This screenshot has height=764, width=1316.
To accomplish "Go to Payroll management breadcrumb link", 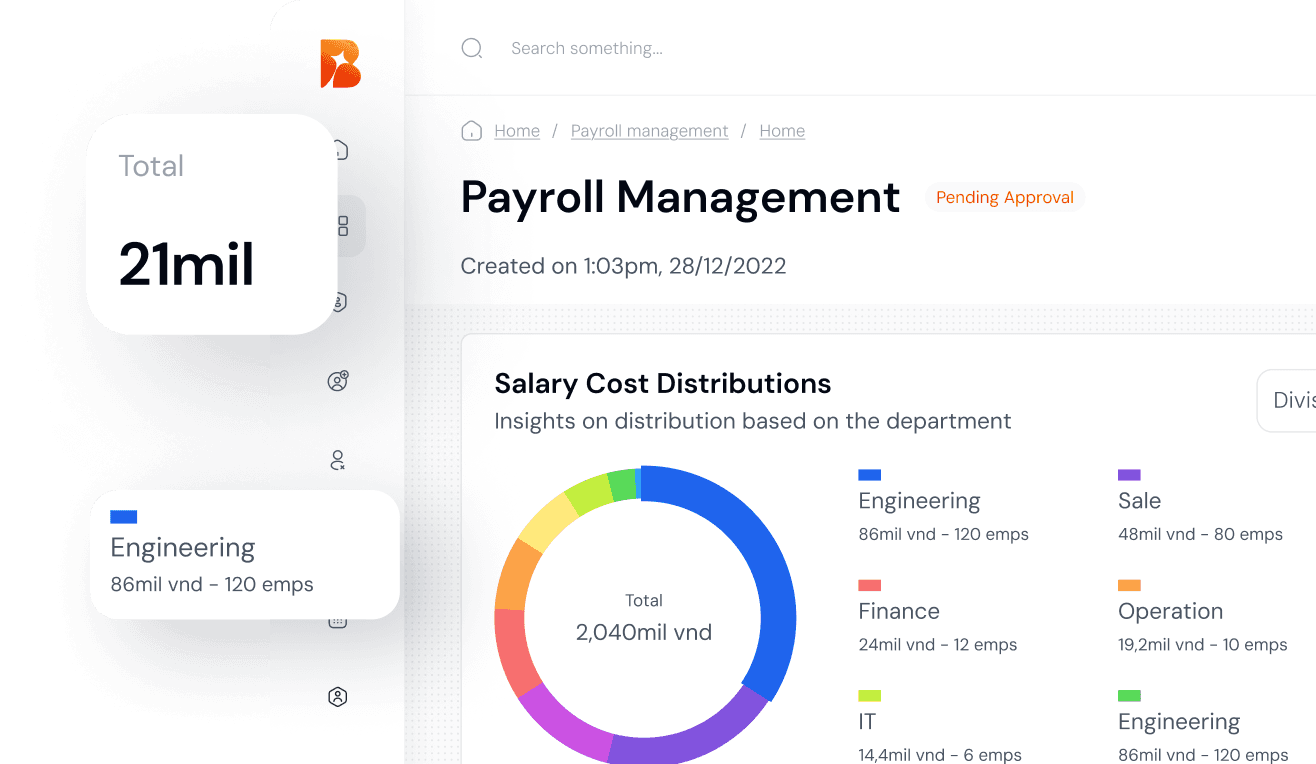I will 649,131.
